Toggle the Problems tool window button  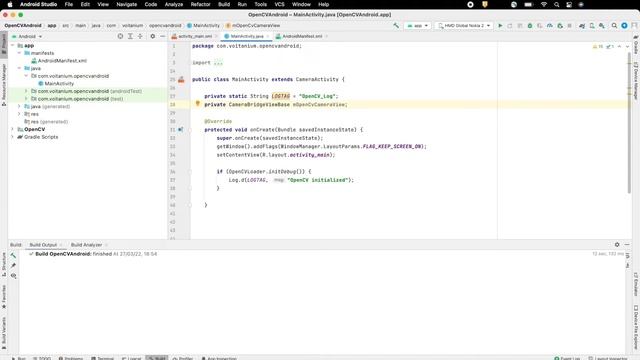click(x=71, y=358)
